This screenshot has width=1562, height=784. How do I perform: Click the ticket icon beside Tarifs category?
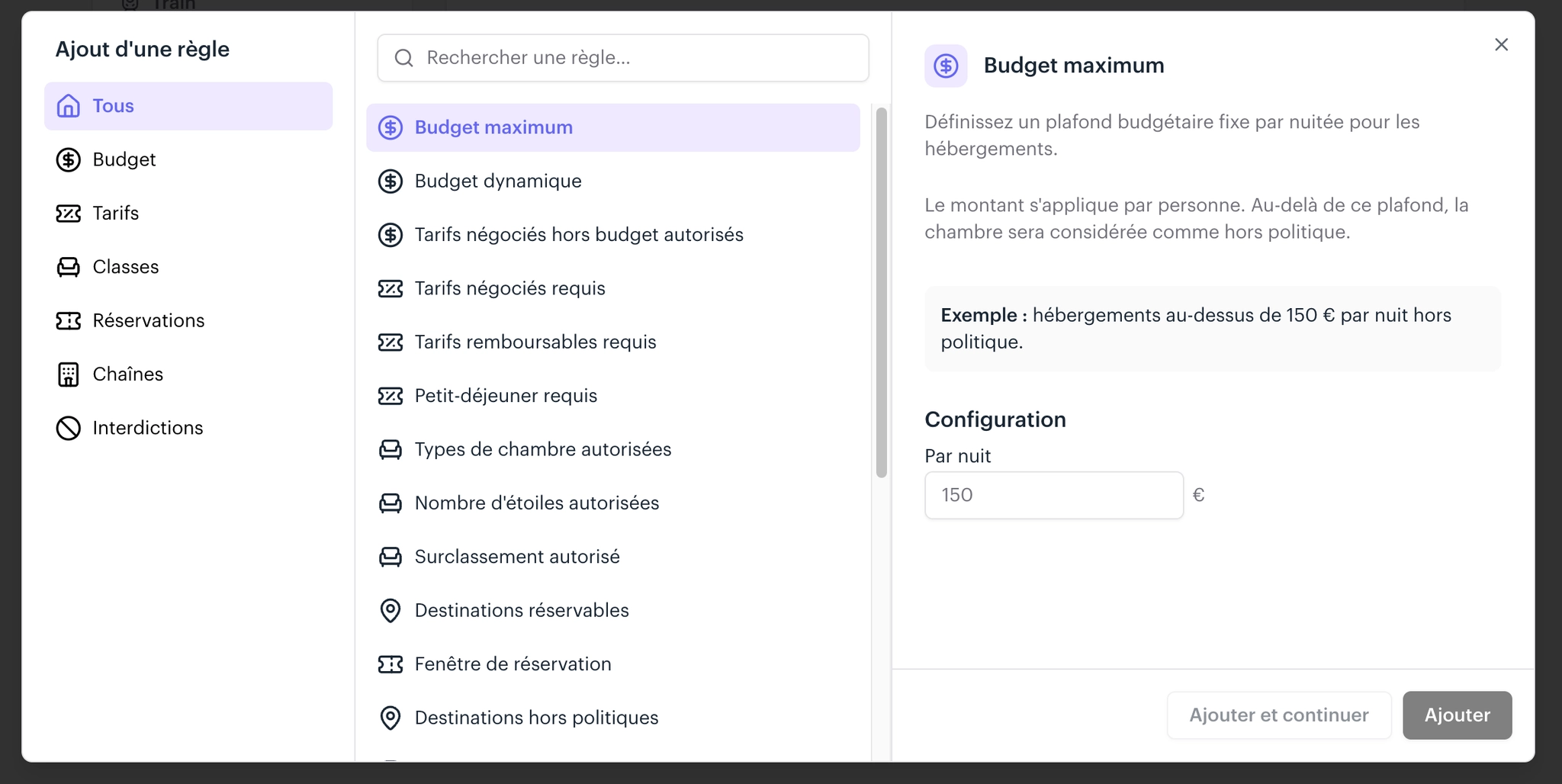pyautogui.click(x=69, y=214)
